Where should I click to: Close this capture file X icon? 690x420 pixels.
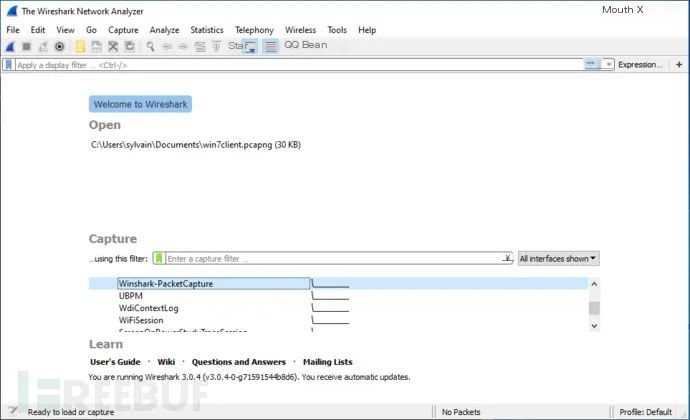(x=113, y=46)
